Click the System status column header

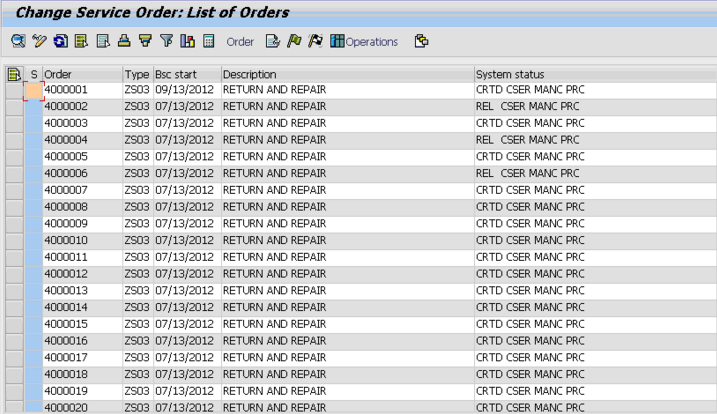pos(595,74)
